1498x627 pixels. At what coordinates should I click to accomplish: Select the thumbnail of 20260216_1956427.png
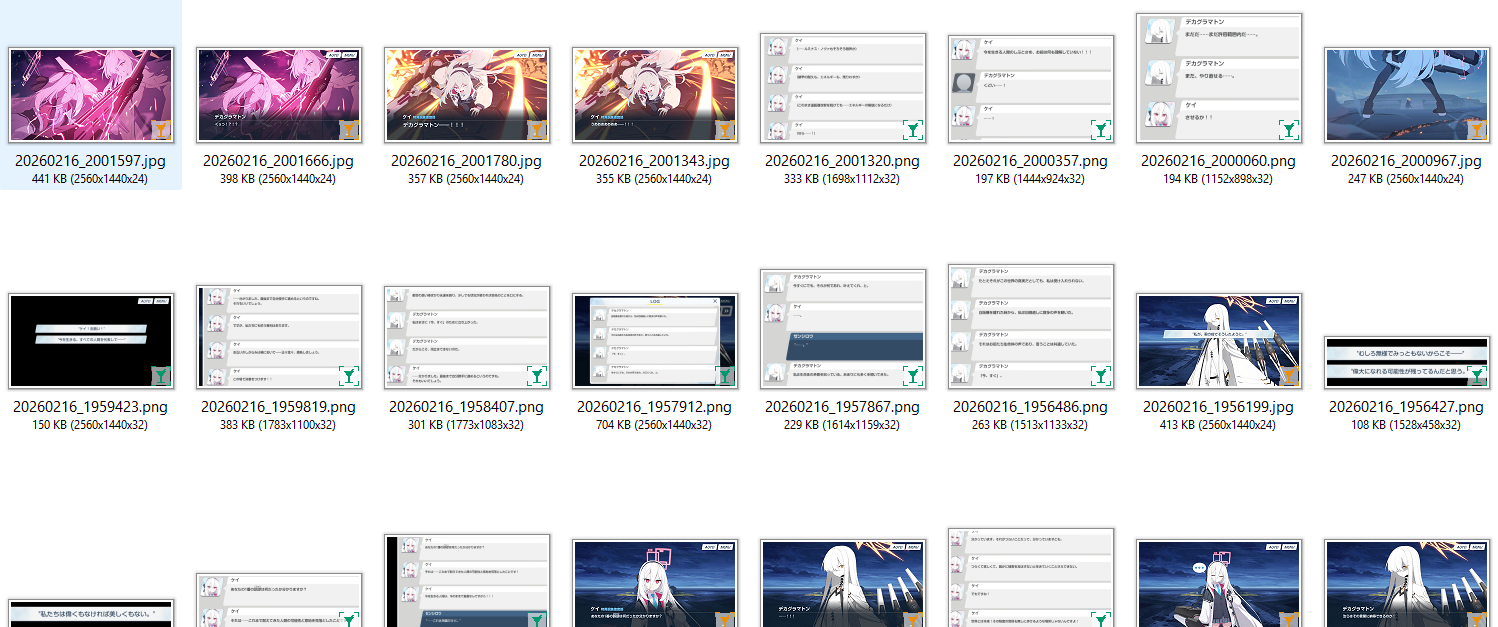tap(1407, 364)
